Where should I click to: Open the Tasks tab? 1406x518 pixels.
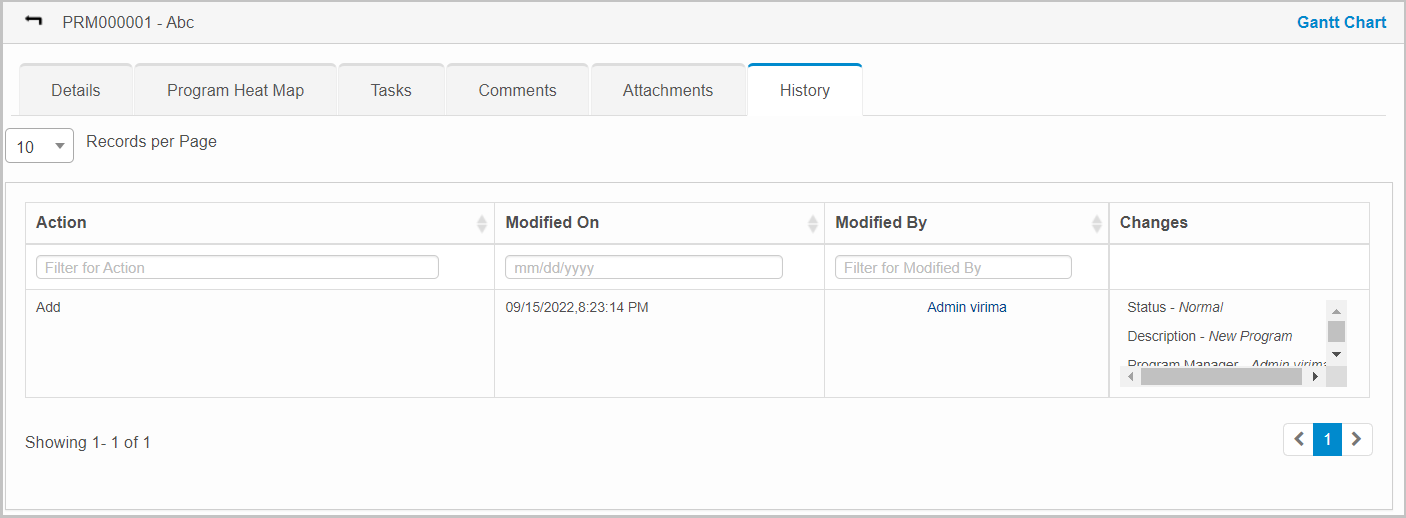pos(391,90)
